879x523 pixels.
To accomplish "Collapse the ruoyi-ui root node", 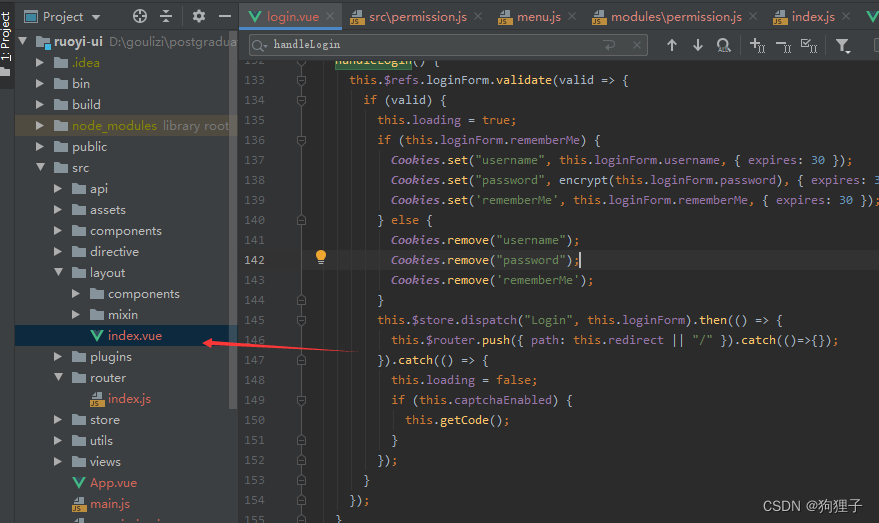I will point(23,41).
